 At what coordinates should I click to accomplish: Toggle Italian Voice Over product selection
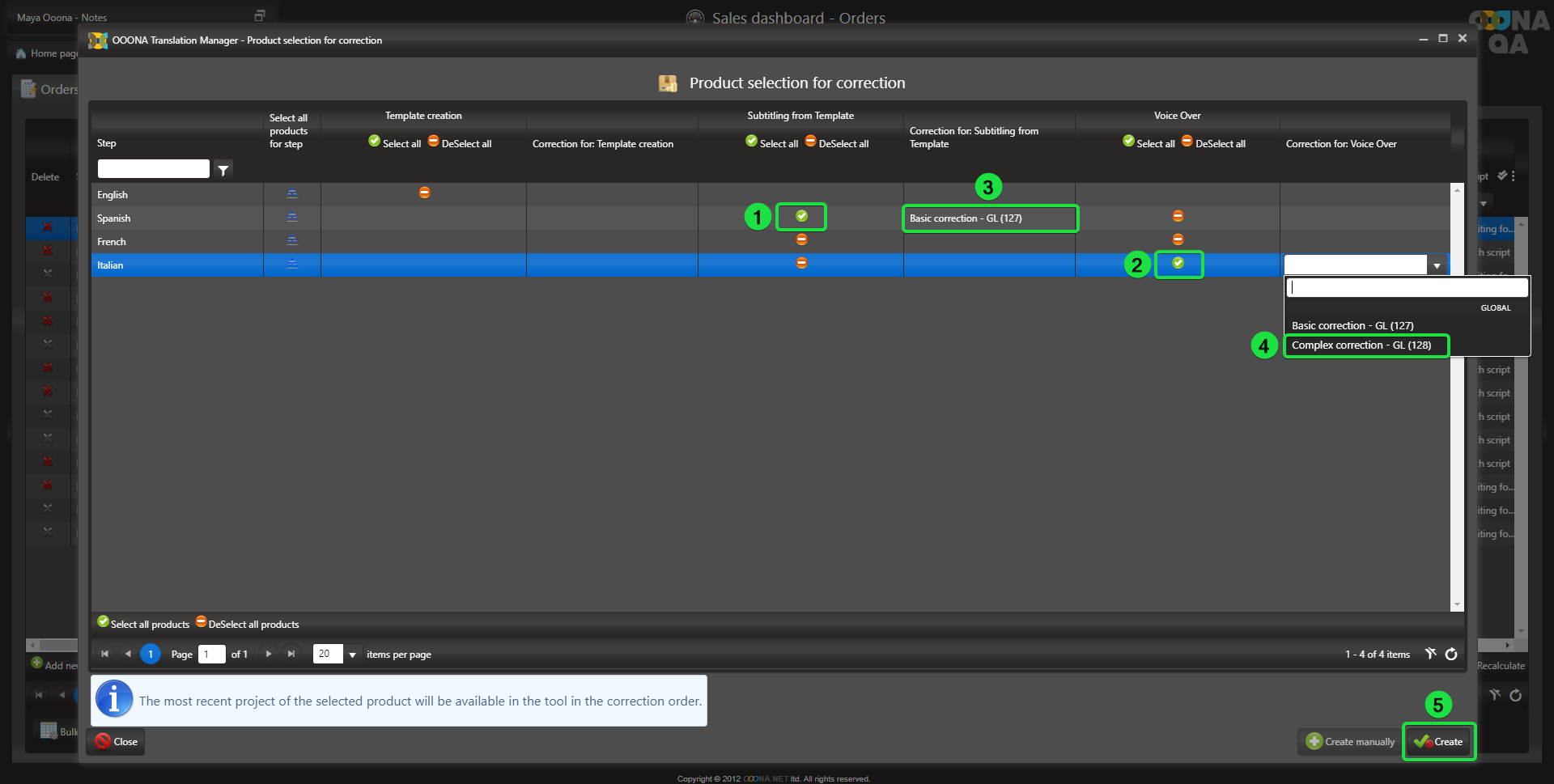click(x=1178, y=263)
